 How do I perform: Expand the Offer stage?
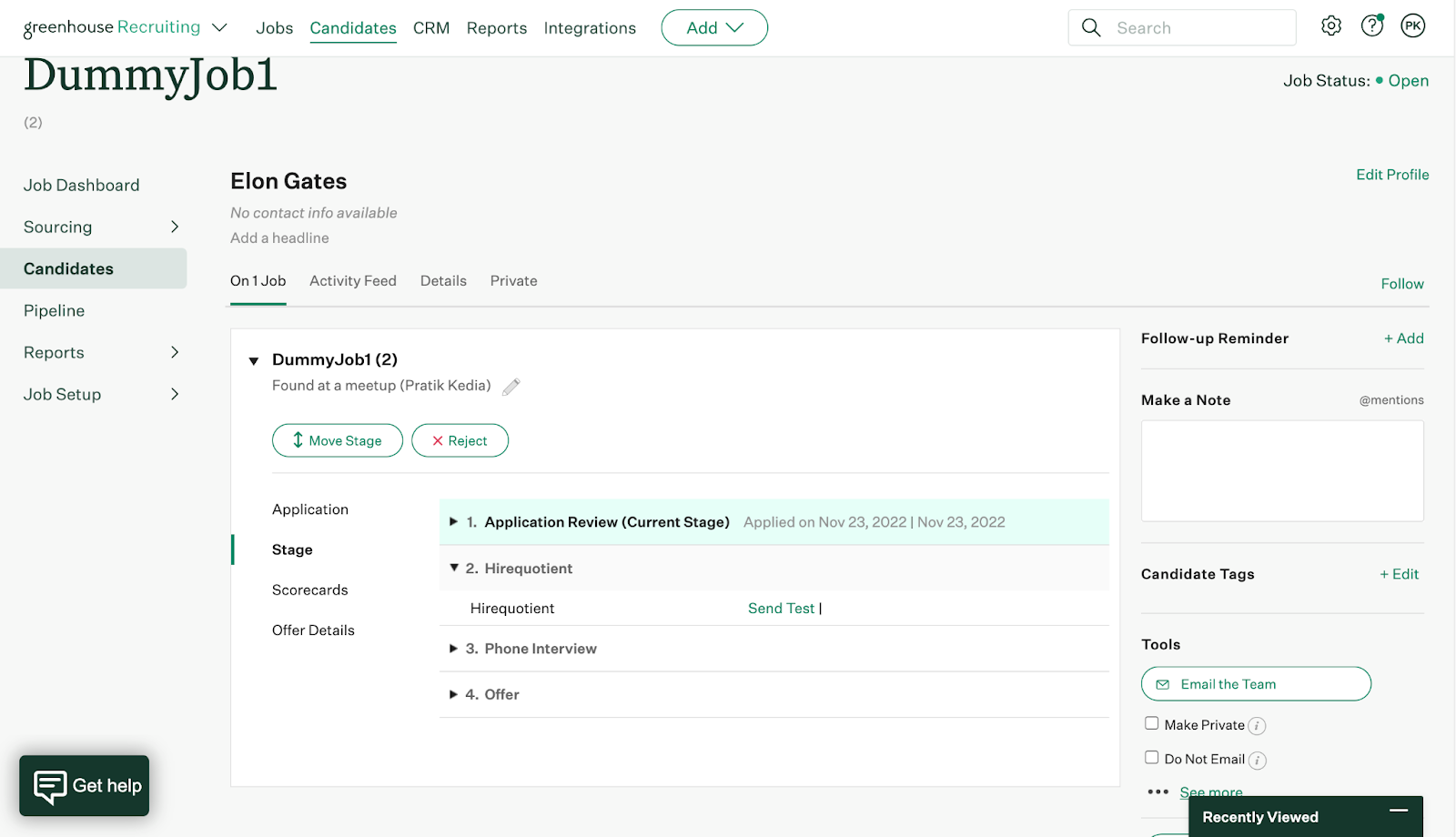(x=453, y=694)
